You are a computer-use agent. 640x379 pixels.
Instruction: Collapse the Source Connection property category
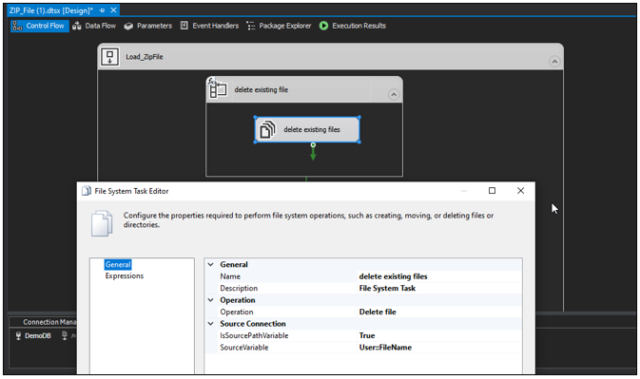[x=211, y=324]
